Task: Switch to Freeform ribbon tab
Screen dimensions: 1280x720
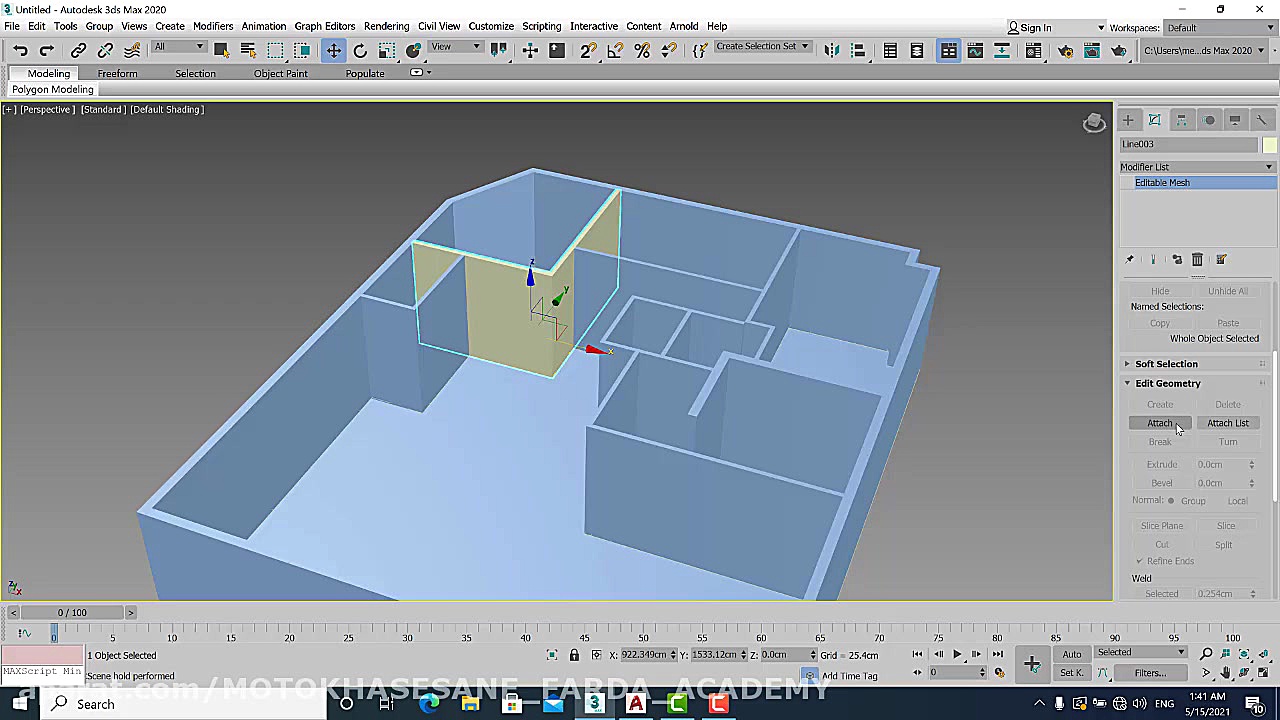Action: (117, 73)
